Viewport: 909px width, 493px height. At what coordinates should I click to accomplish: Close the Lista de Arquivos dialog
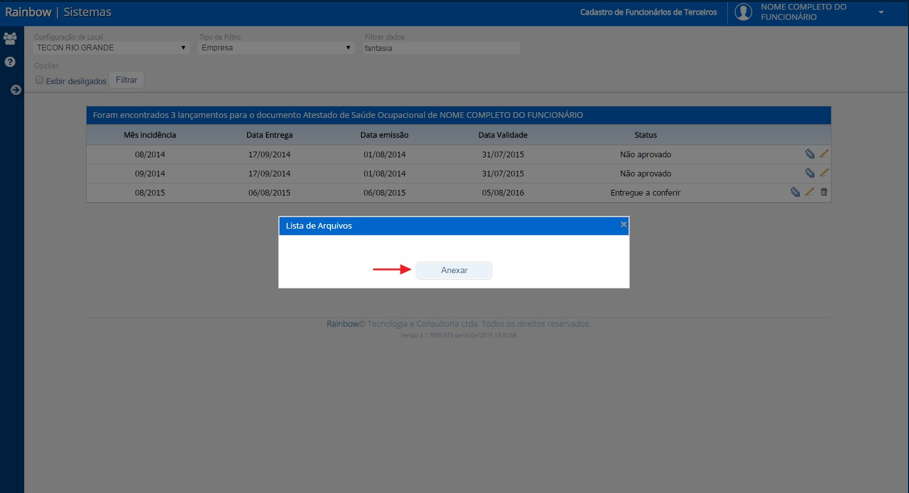point(624,224)
